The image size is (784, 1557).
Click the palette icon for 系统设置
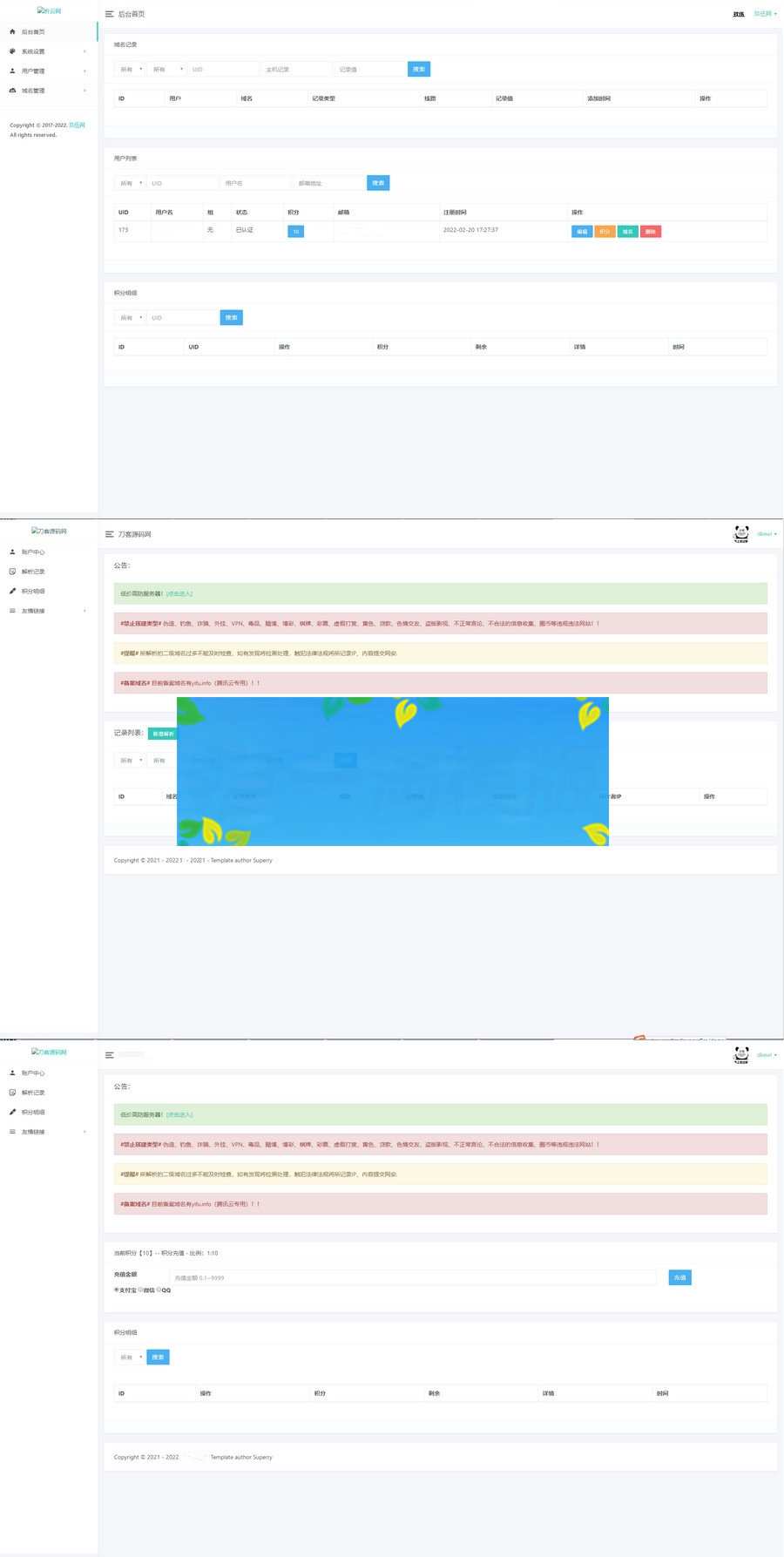(12, 51)
